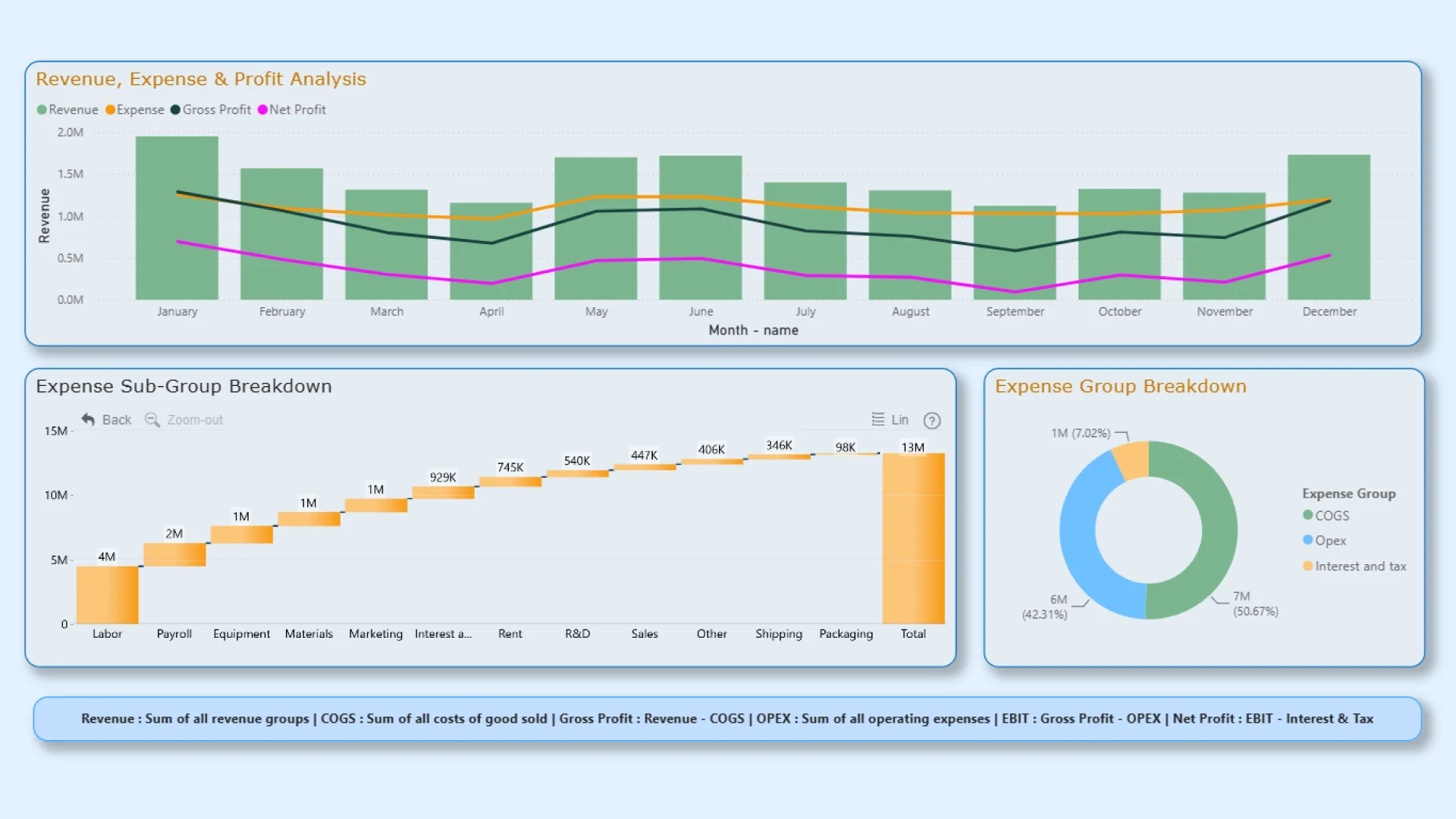Click the 'Other' axis label
Image resolution: width=1456 pixels, height=819 pixels.
pos(711,634)
